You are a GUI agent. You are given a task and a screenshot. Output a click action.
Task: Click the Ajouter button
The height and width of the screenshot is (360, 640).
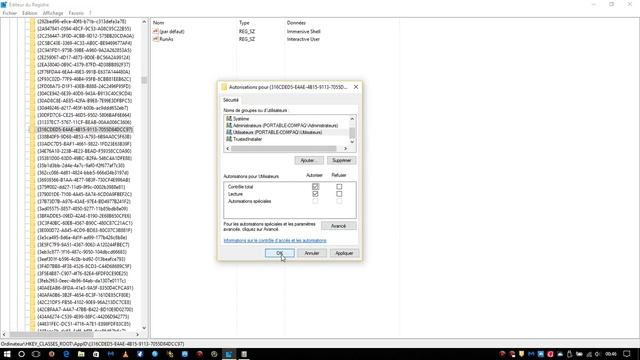[309, 160]
